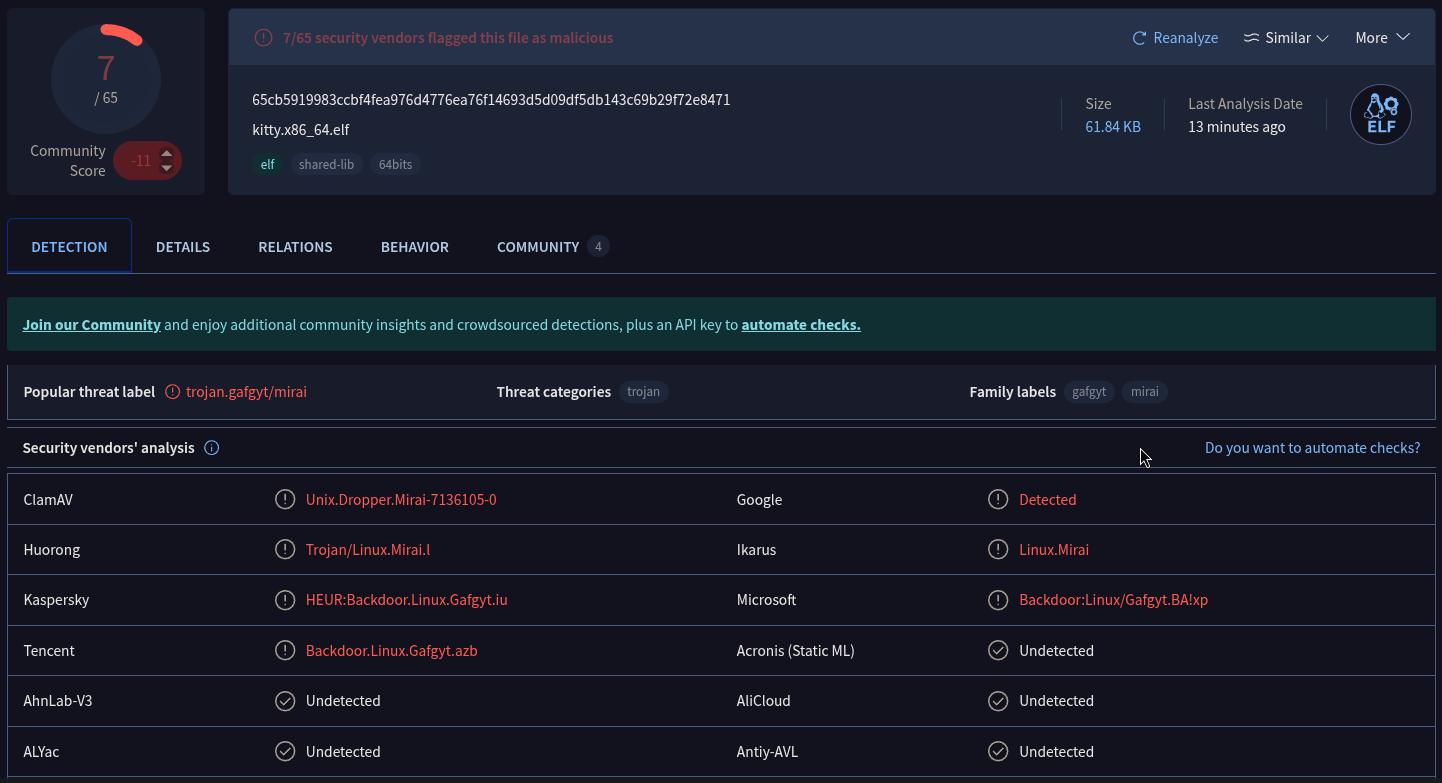The height and width of the screenshot is (783, 1442).
Task: Select the elf tag
Action: (x=267, y=164)
